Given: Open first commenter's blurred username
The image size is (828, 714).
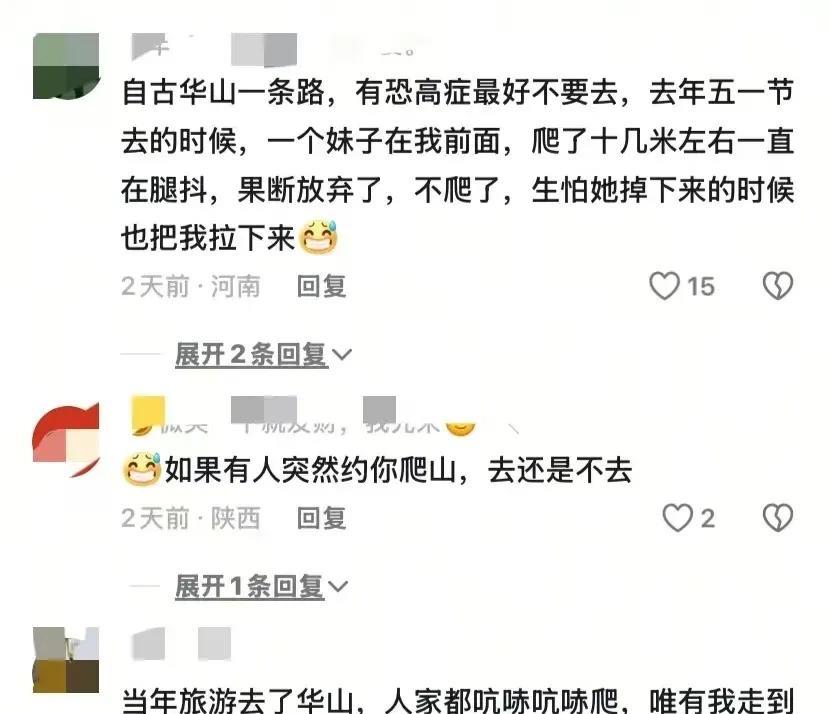Looking at the screenshot, I should 272,50.
